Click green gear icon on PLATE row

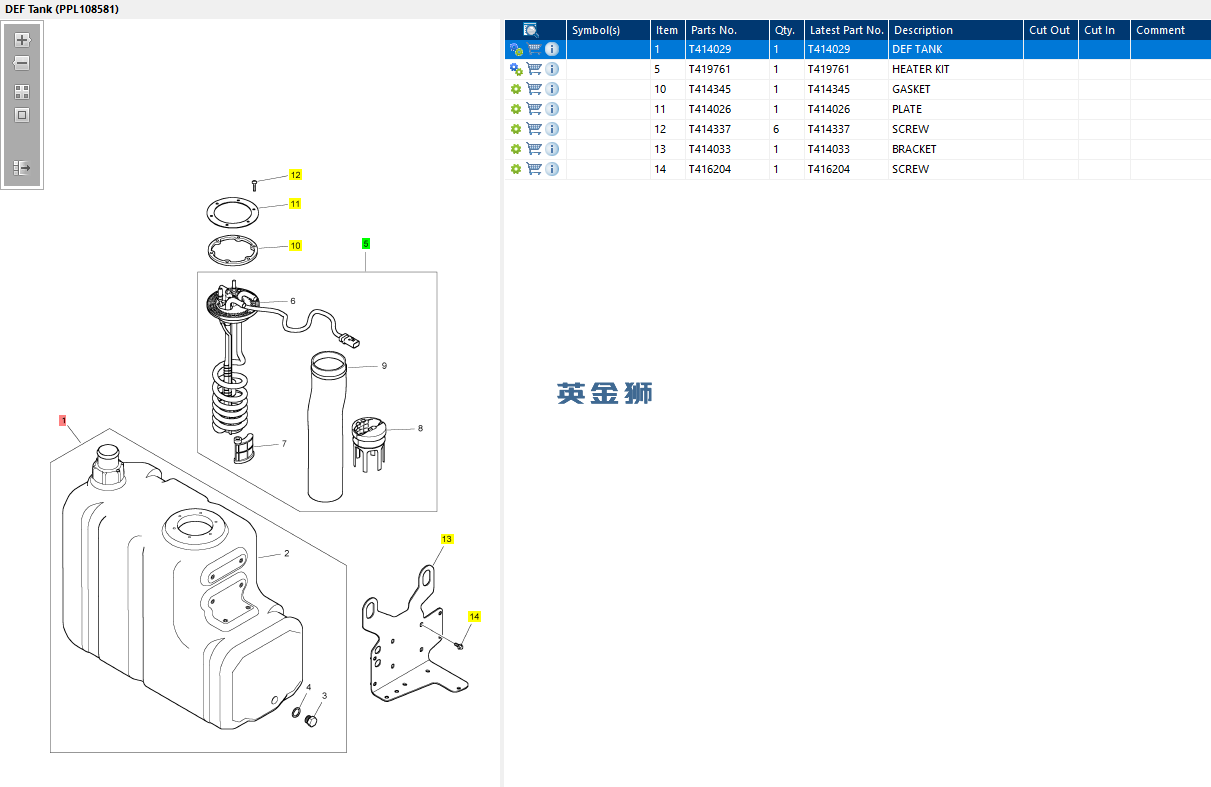coord(516,109)
